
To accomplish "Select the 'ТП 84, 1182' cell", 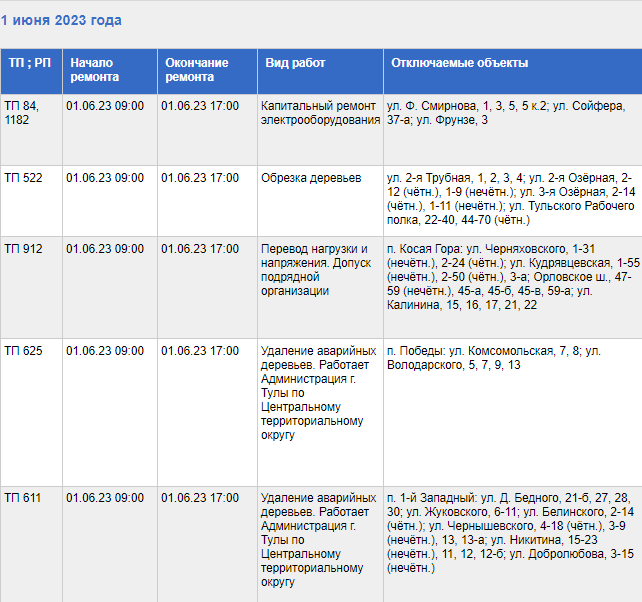I will click(32, 130).
